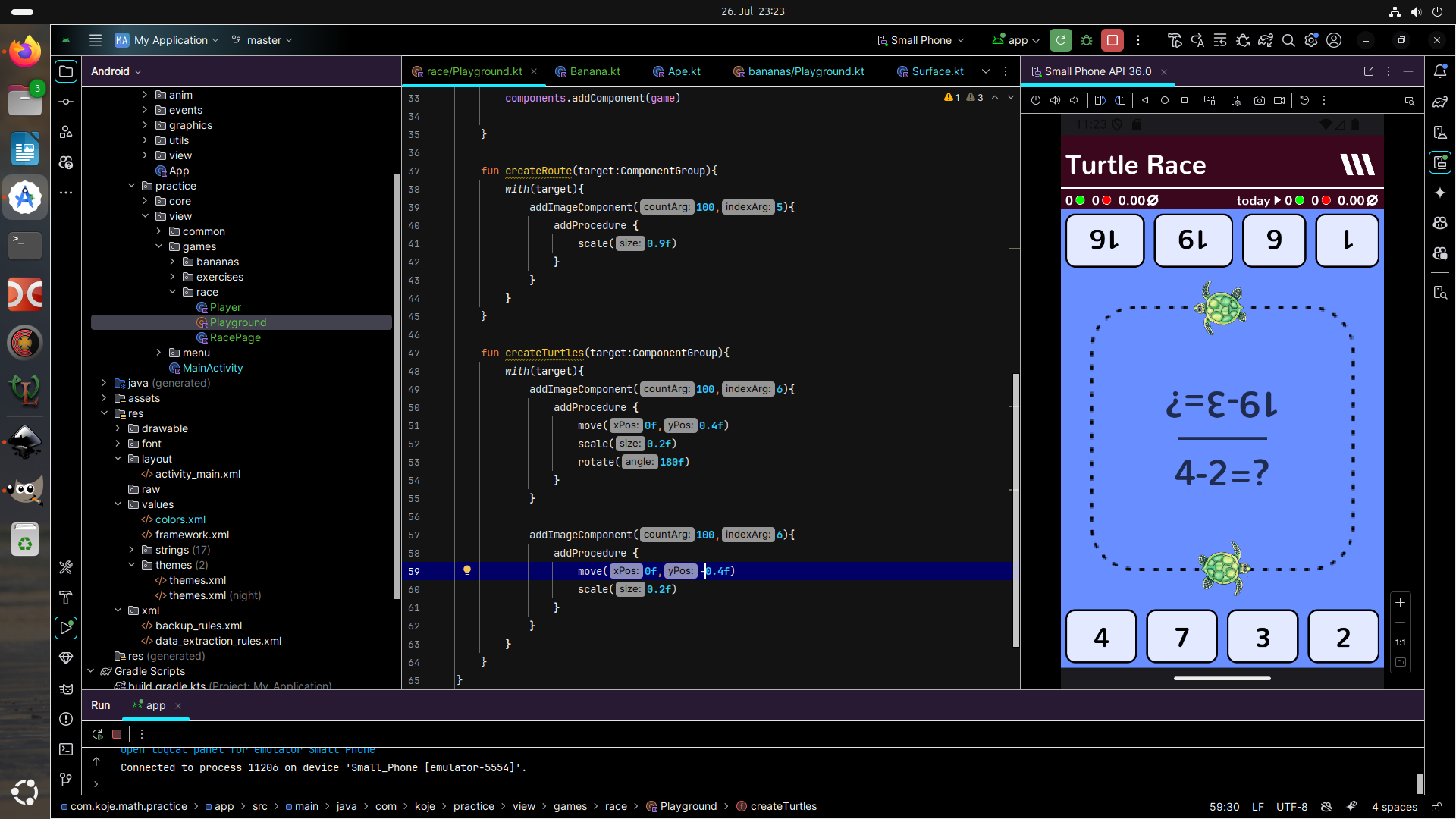Open the Small Phone device dropdown
The image size is (1456, 819).
921,40
